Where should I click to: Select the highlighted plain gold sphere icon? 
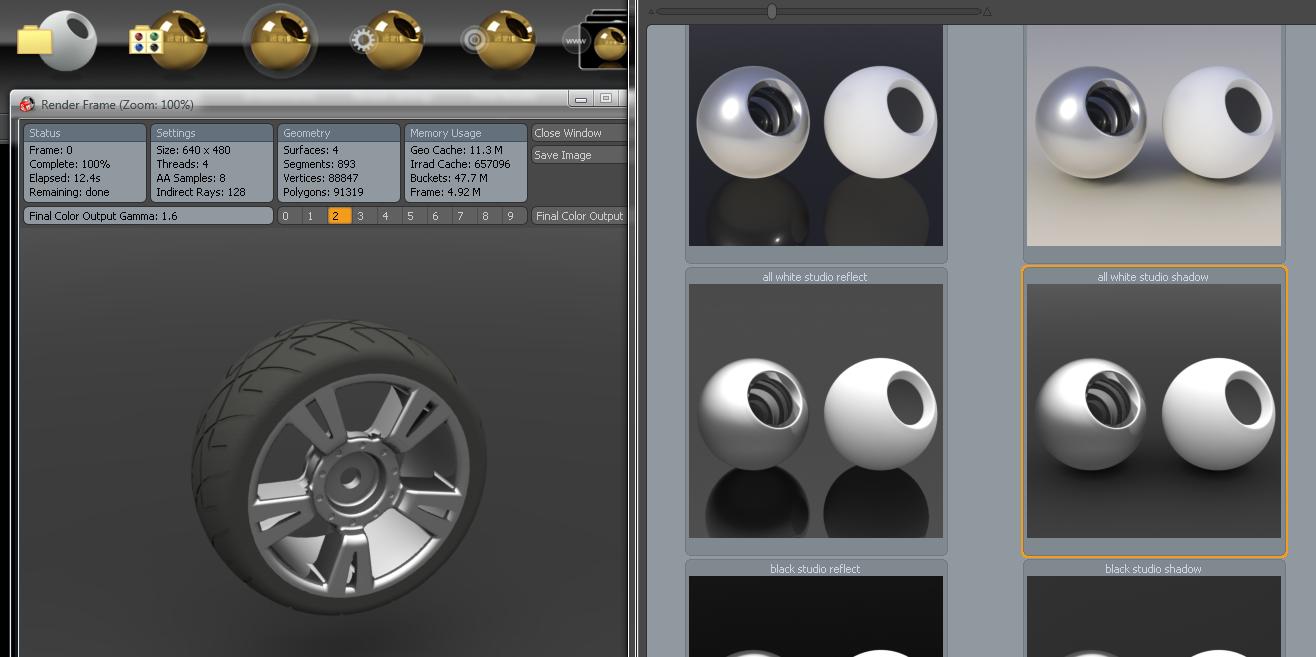click(x=281, y=40)
